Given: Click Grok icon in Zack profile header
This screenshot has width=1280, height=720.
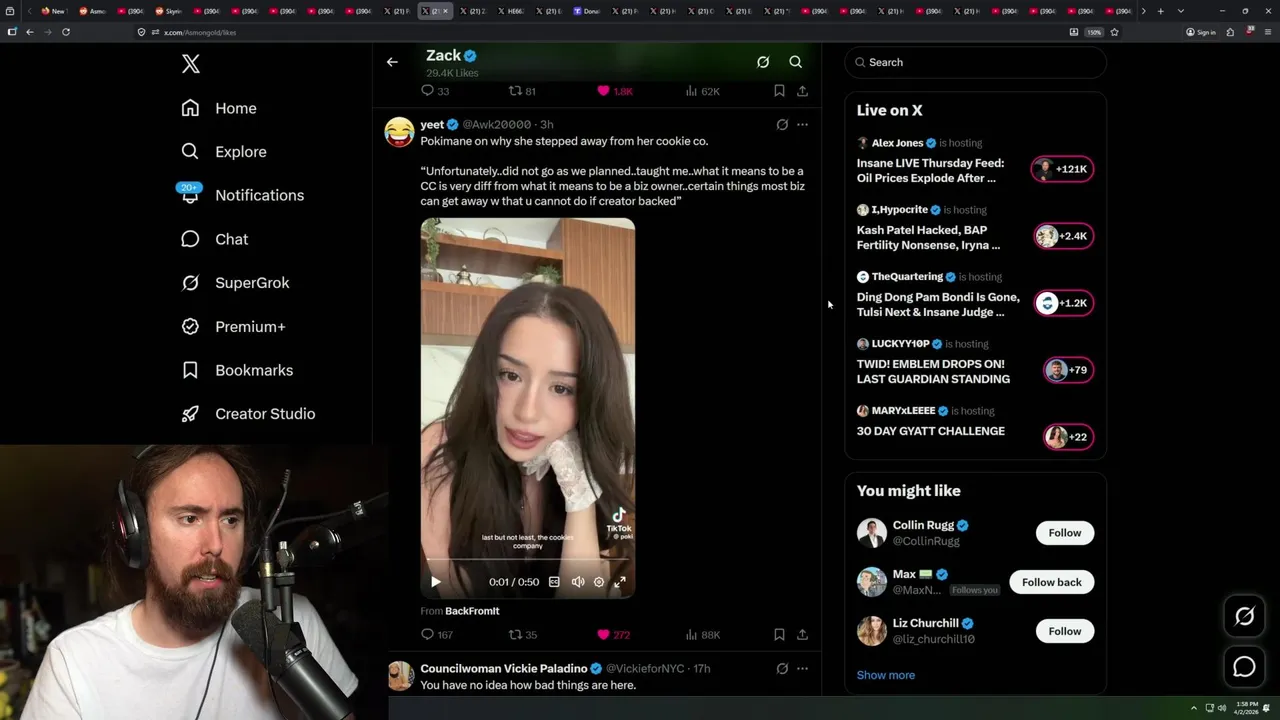Looking at the screenshot, I should coord(763,62).
